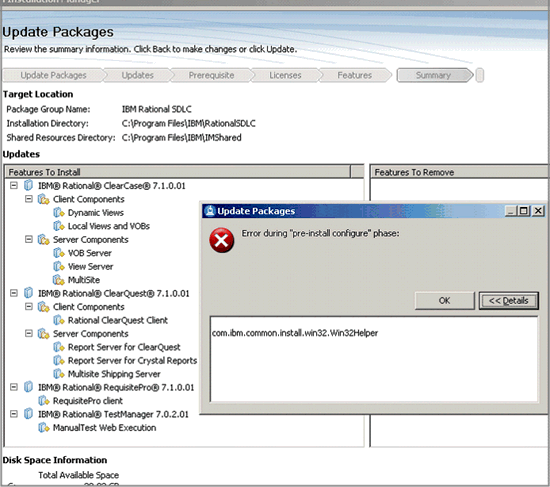Select Multisite Shipping Server tree row

[x=107, y=374]
